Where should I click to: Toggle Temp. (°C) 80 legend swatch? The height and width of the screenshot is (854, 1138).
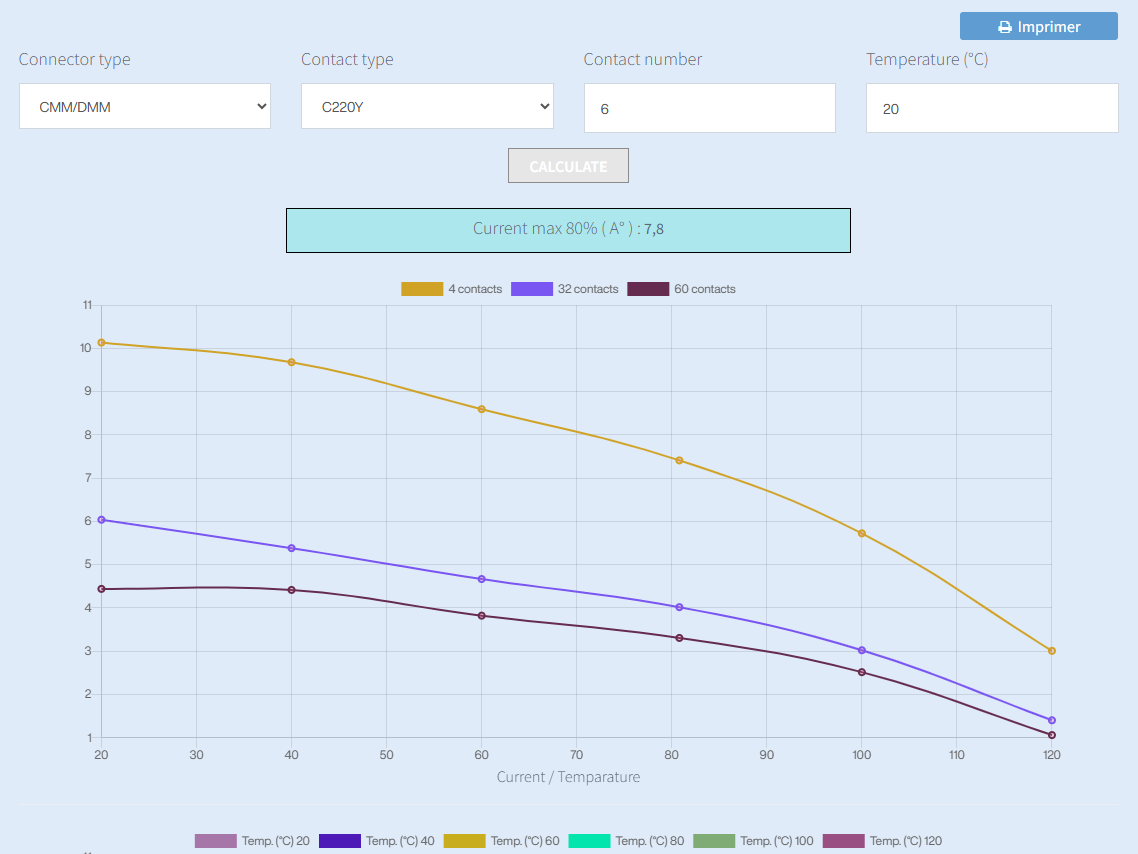(x=589, y=841)
